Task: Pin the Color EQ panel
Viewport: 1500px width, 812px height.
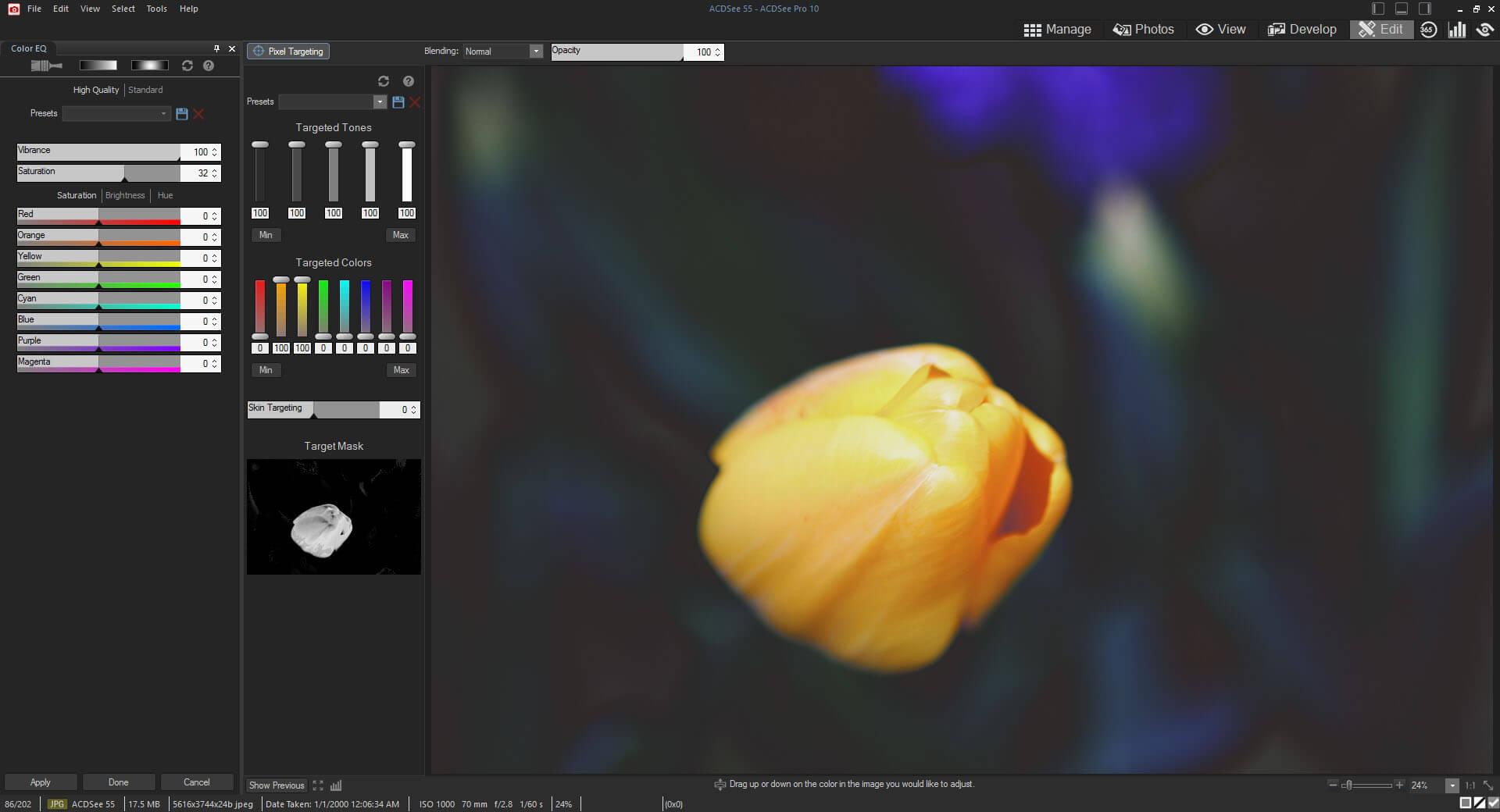Action: tap(216, 48)
